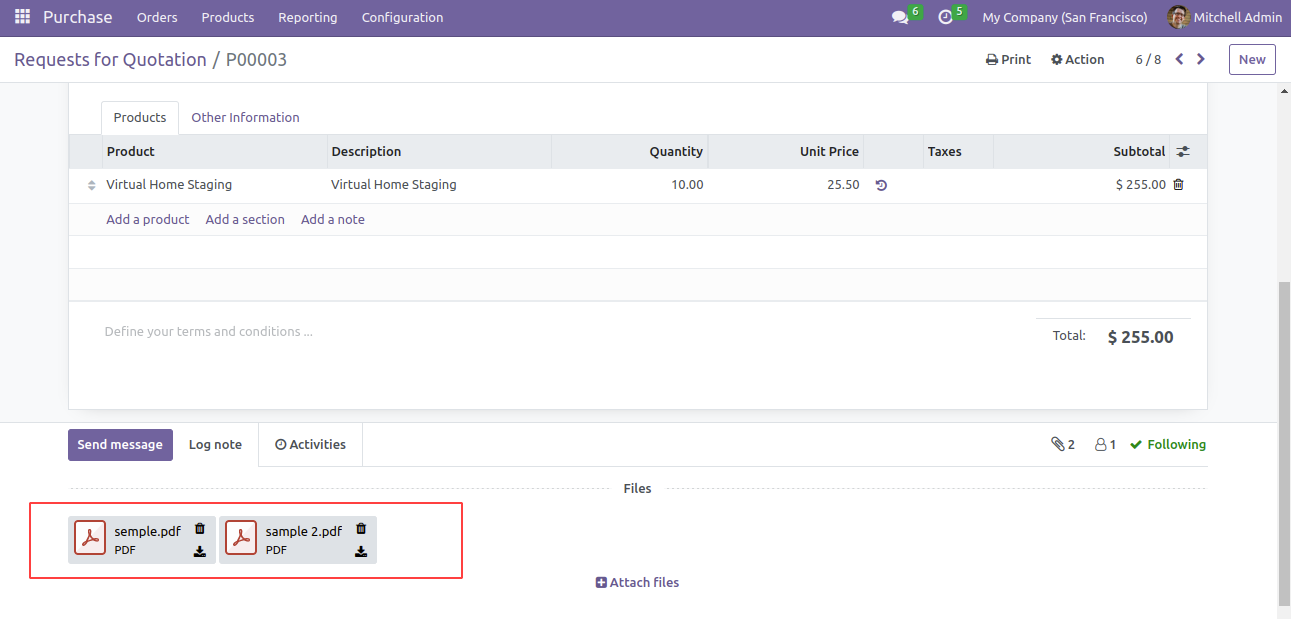This screenshot has width=1291, height=619.
Task: Delete the Virtual Home Staging order line
Action: [x=1178, y=184]
